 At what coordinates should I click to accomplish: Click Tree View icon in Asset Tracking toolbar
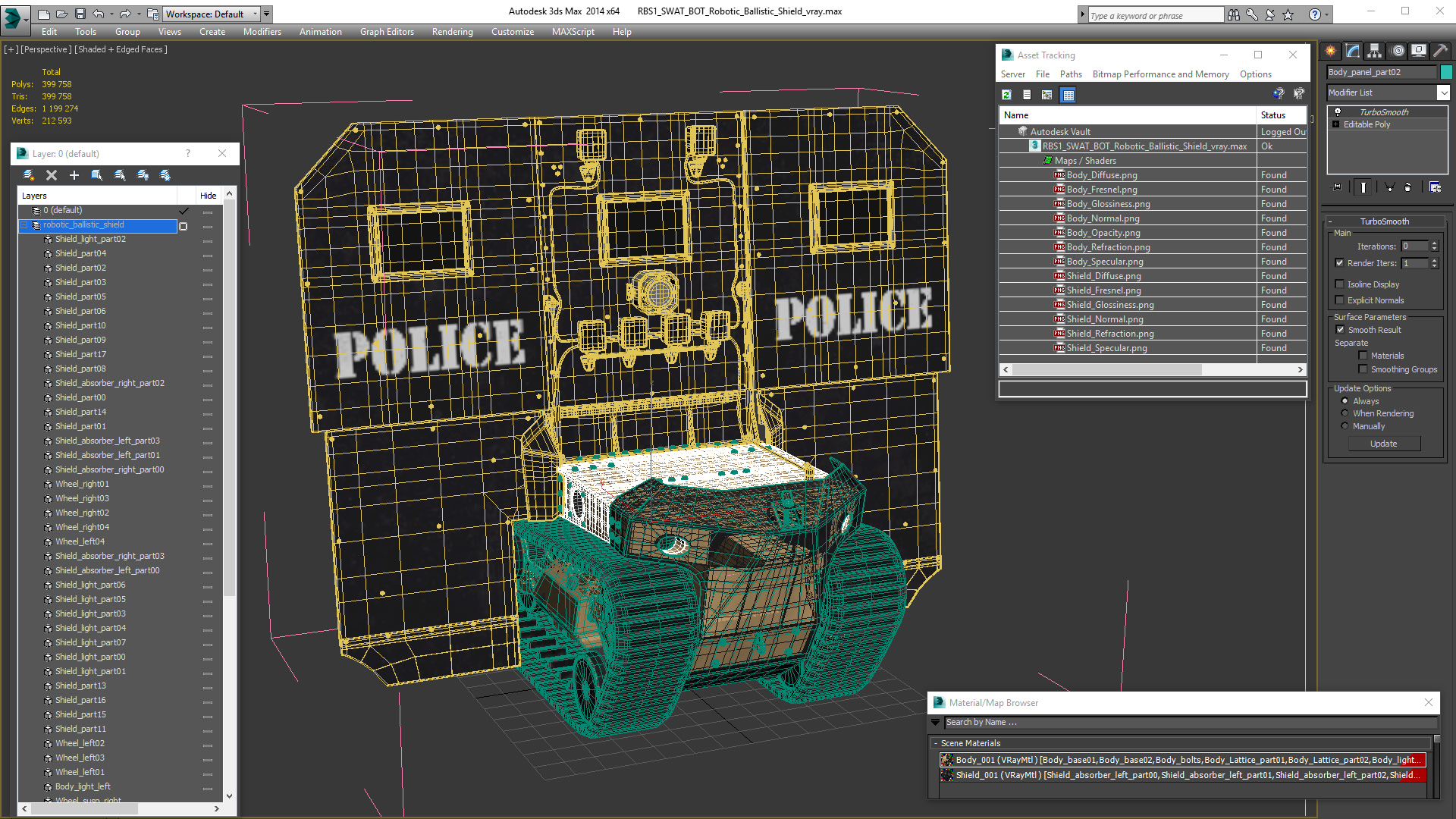(x=1047, y=95)
